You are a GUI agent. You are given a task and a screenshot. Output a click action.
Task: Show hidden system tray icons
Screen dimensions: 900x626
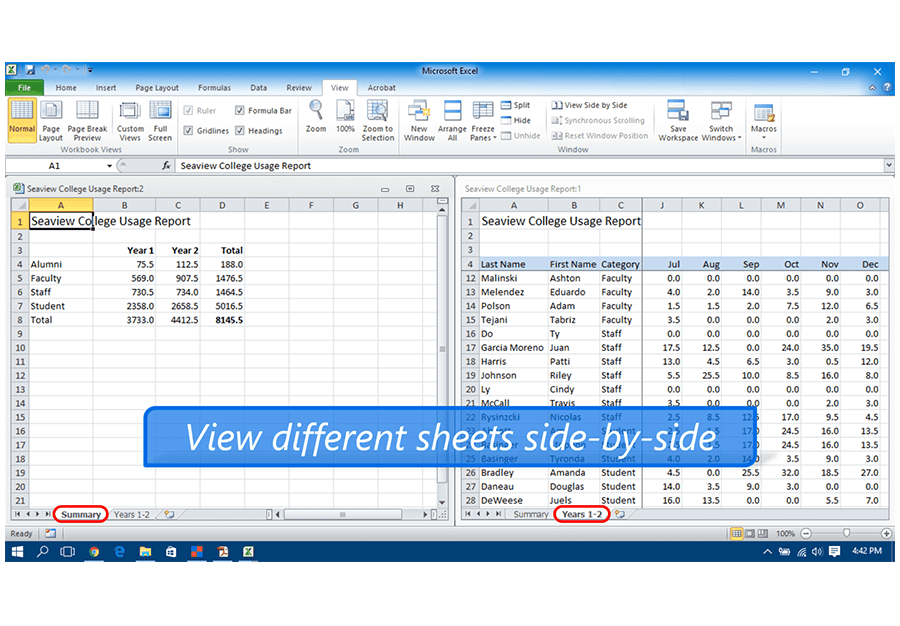767,551
